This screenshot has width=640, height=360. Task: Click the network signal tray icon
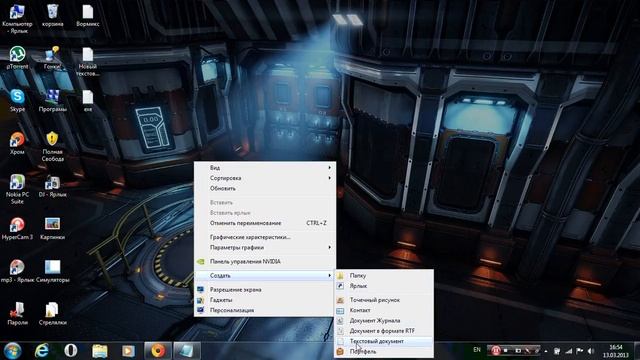click(569, 351)
